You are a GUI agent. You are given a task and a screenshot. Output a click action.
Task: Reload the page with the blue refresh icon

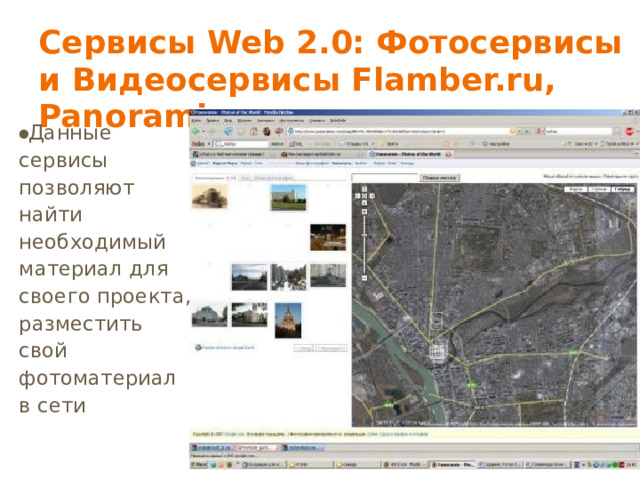pyautogui.click(x=229, y=131)
